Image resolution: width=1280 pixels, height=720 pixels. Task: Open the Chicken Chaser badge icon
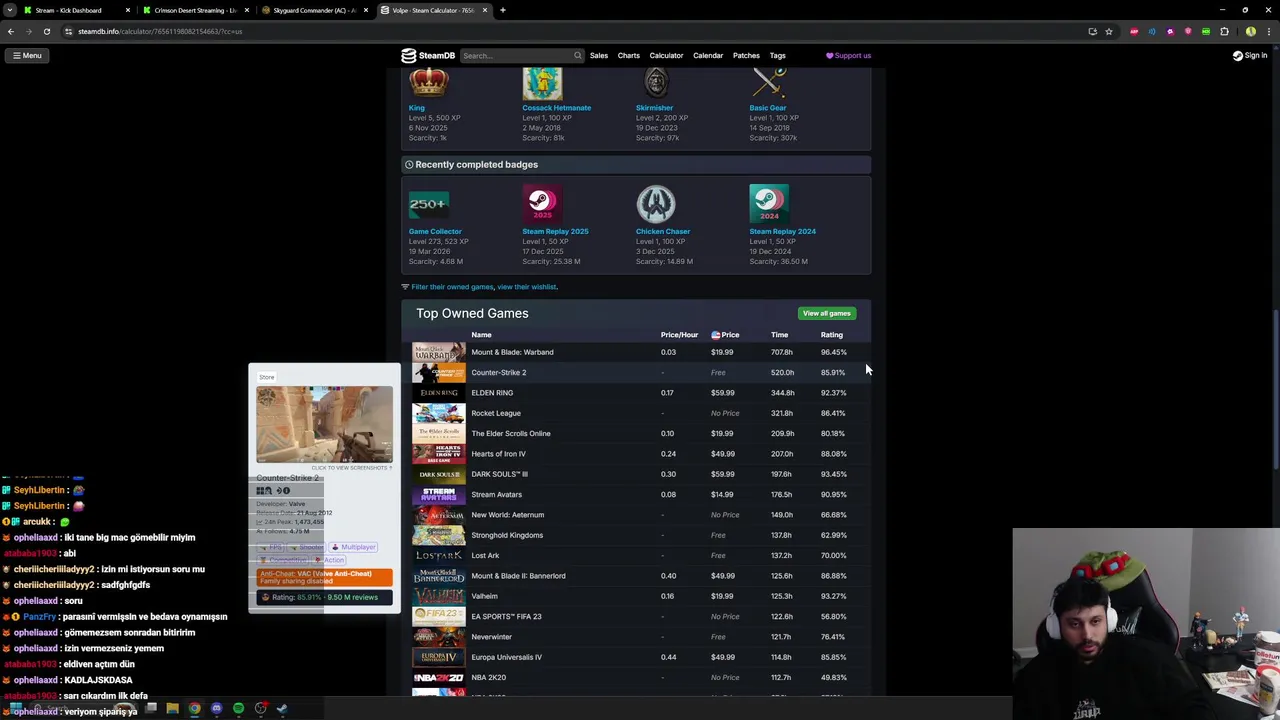pyautogui.click(x=656, y=204)
